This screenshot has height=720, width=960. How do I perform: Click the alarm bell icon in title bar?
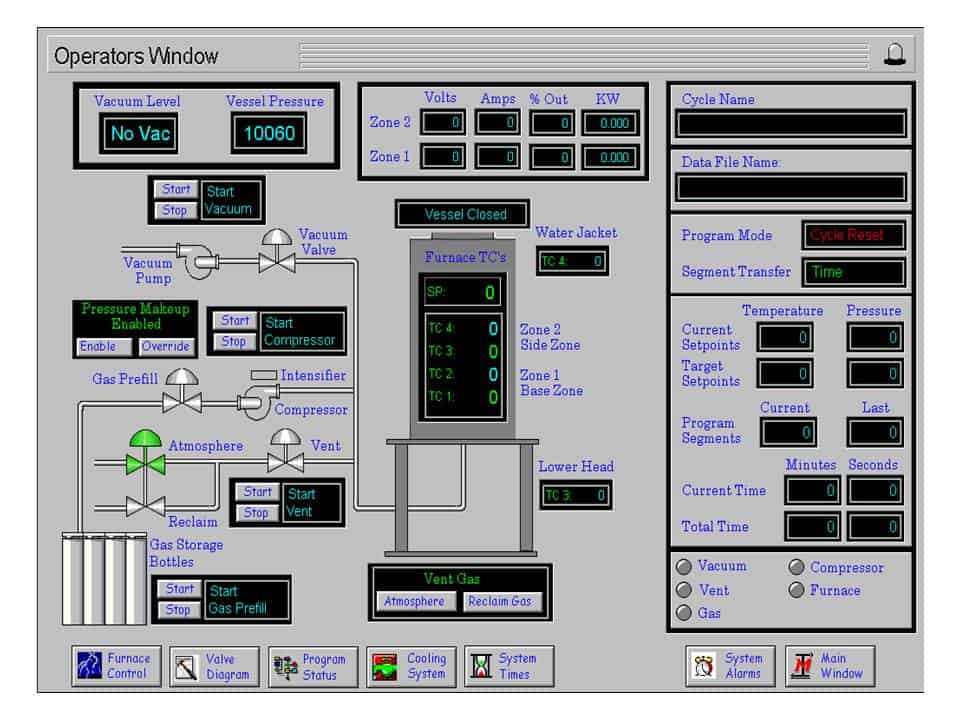[893, 56]
